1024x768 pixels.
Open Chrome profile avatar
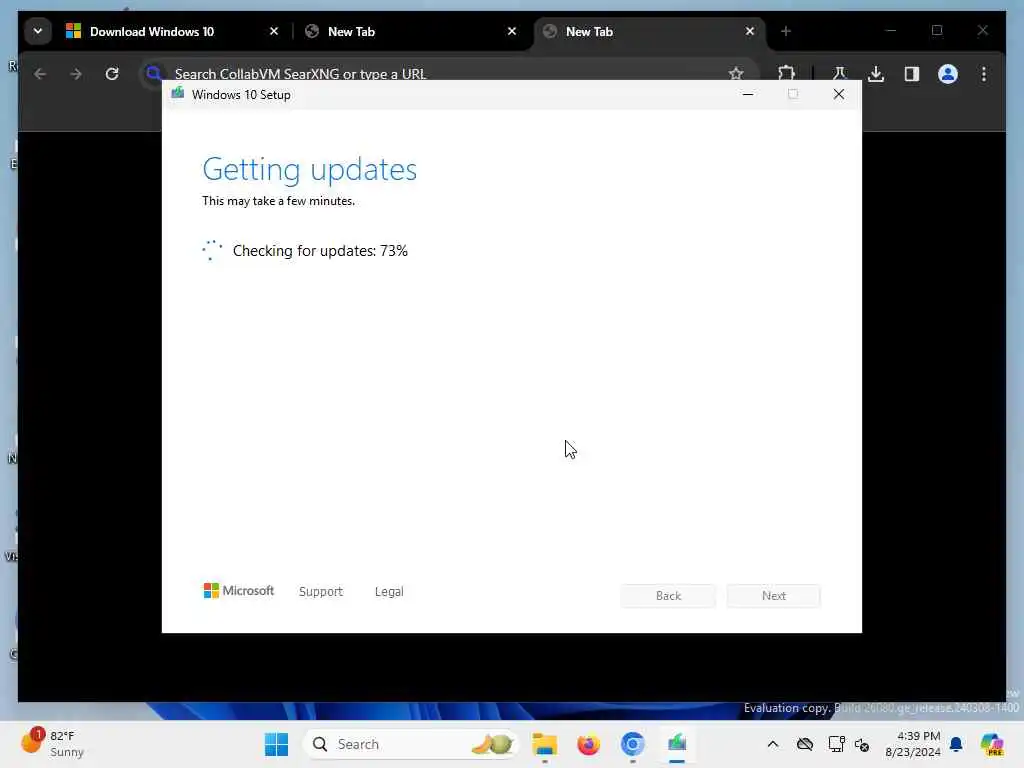[x=948, y=74]
